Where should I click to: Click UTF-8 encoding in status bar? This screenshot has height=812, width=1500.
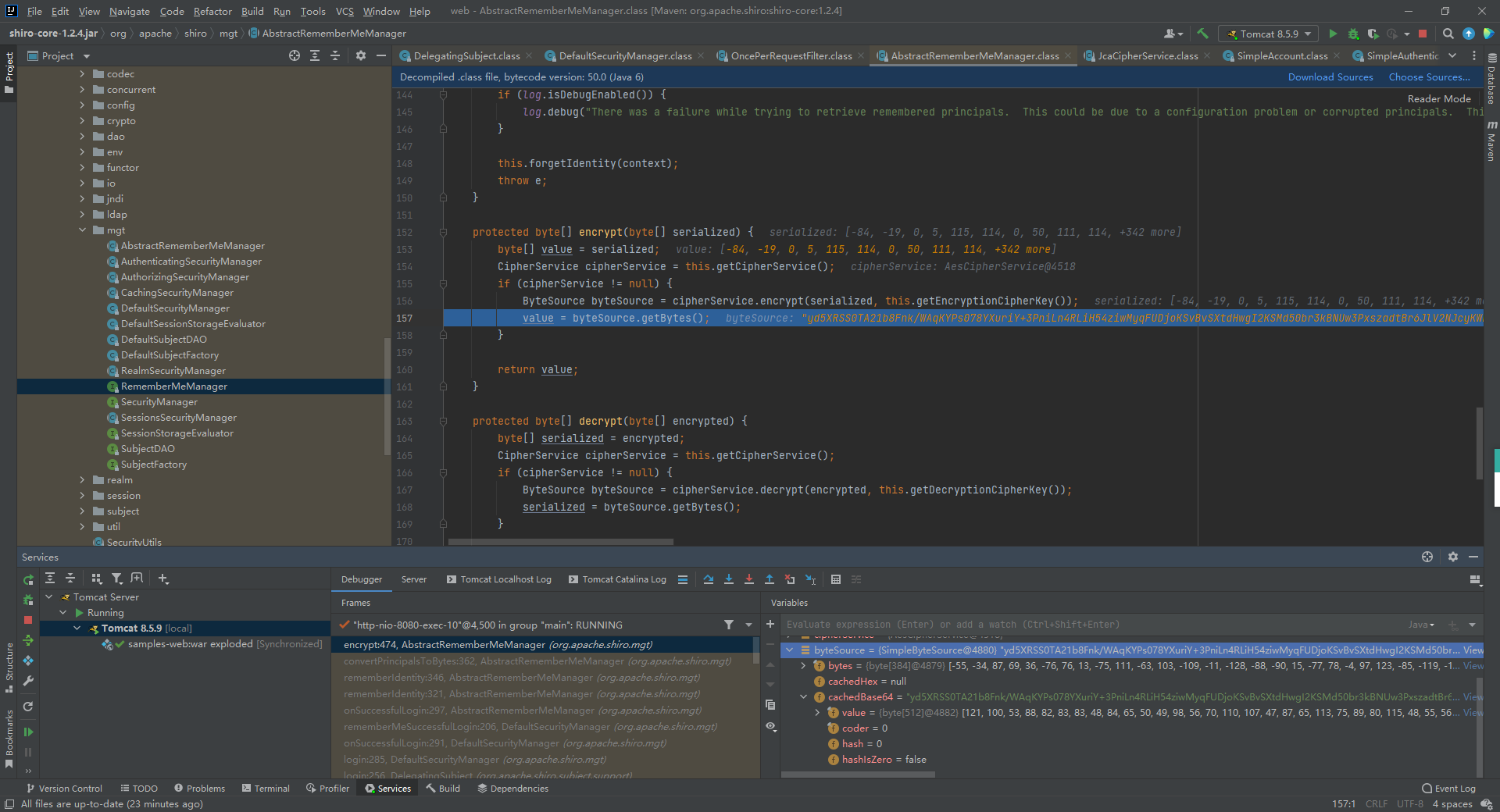point(1409,804)
